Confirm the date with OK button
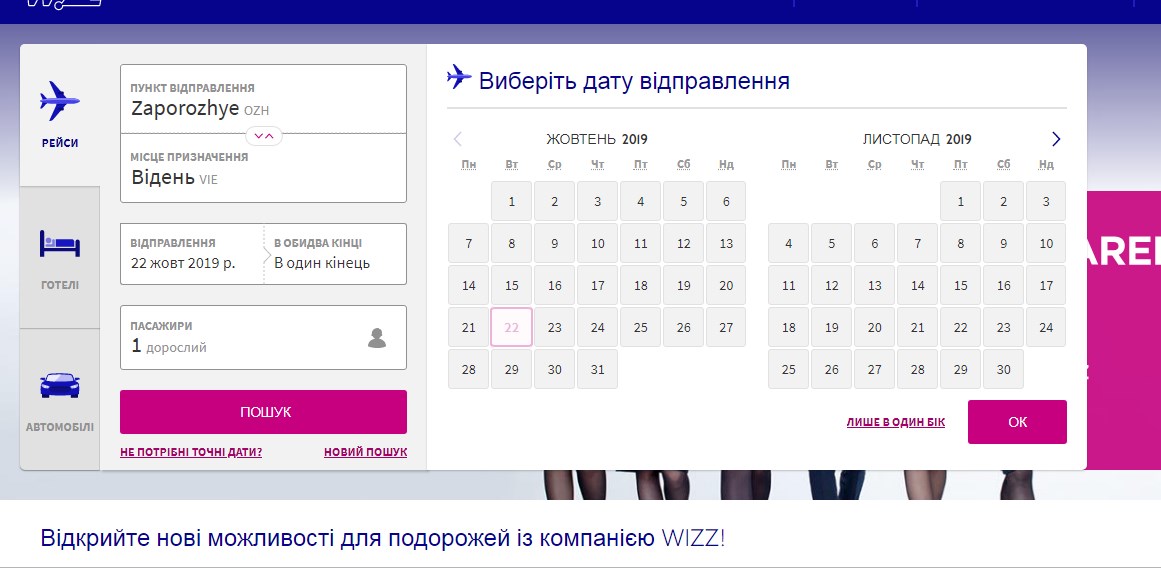Image resolution: width=1161 pixels, height=572 pixels. (x=1017, y=422)
